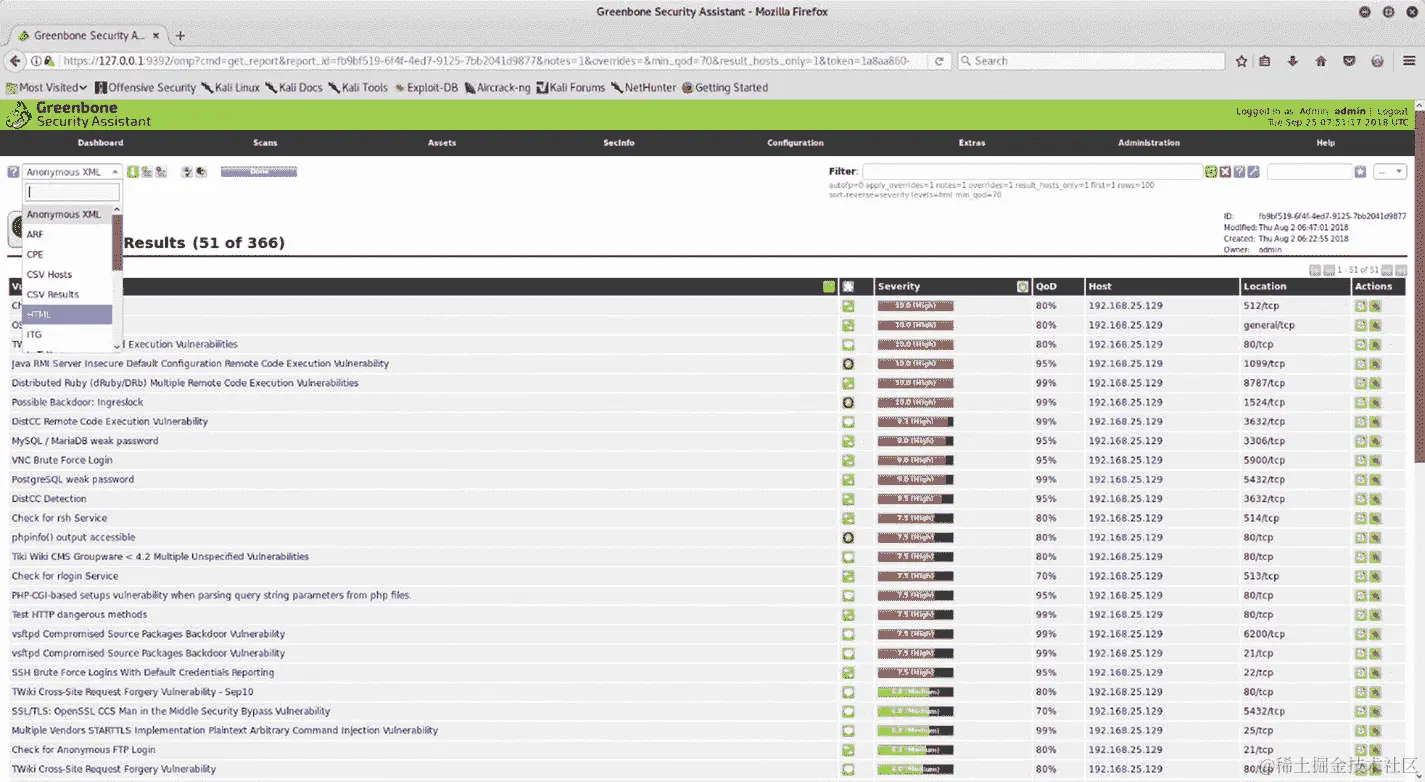Click the severity column settings icon
The height and width of the screenshot is (782, 1425).
coord(1022,286)
